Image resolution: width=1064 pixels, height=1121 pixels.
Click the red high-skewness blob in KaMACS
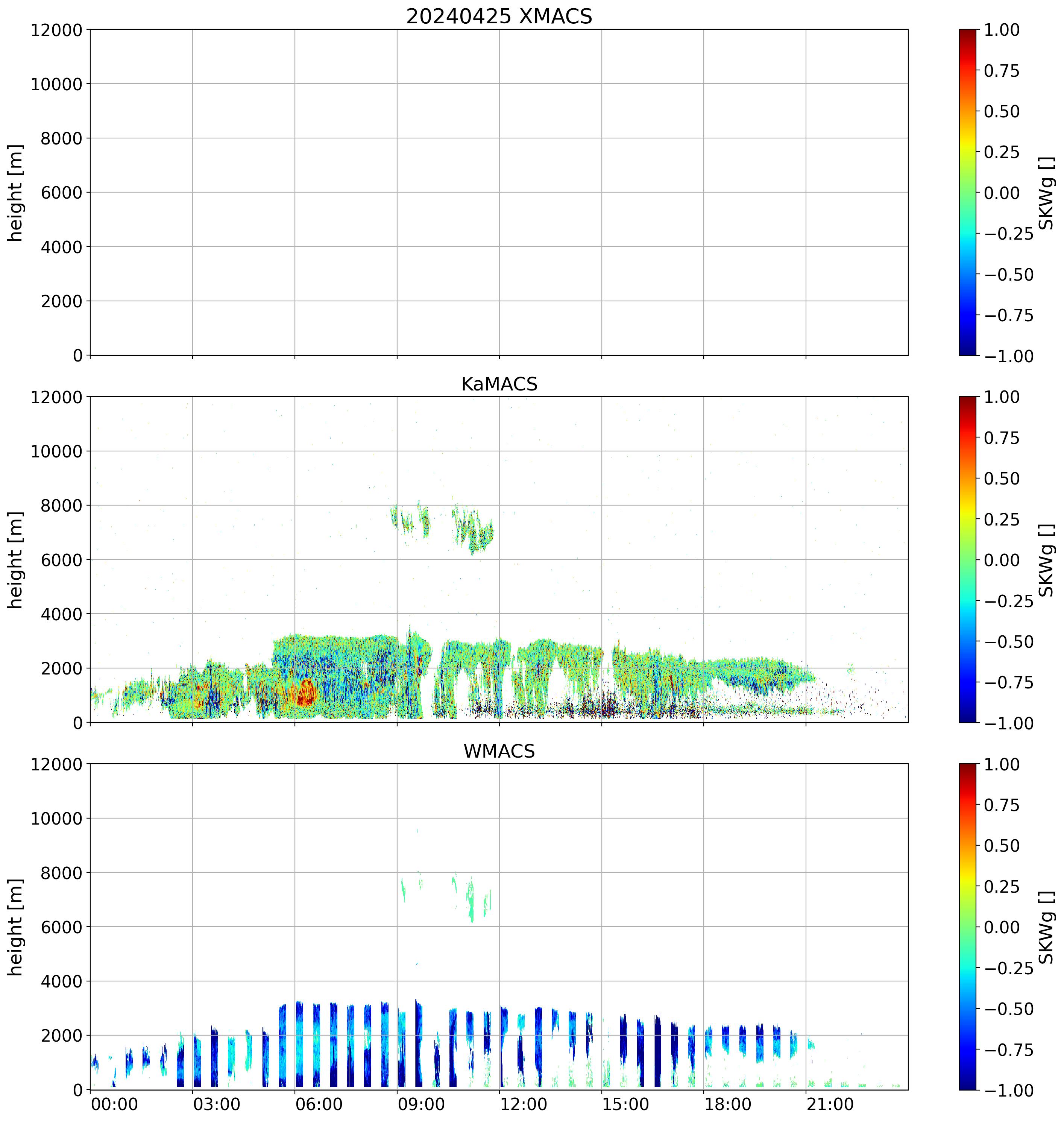[x=306, y=693]
